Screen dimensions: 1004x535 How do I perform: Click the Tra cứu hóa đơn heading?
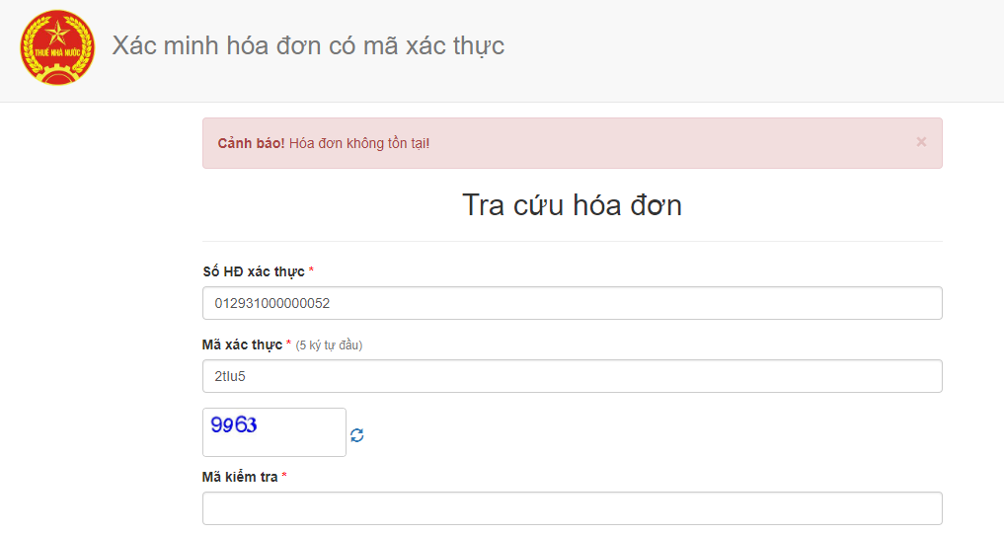pyautogui.click(x=572, y=205)
